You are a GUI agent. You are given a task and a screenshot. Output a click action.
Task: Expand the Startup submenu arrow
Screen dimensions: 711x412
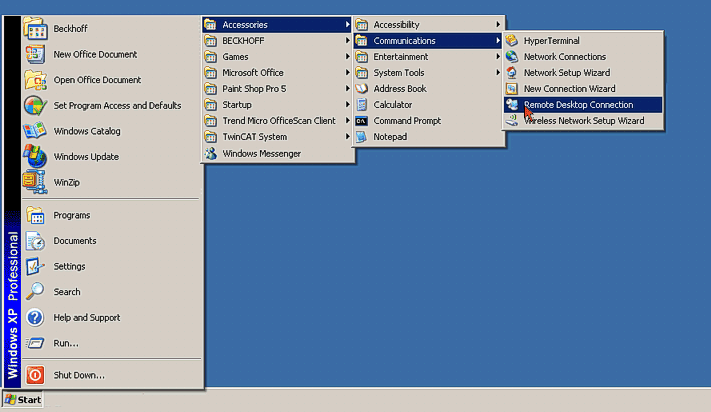coord(347,105)
